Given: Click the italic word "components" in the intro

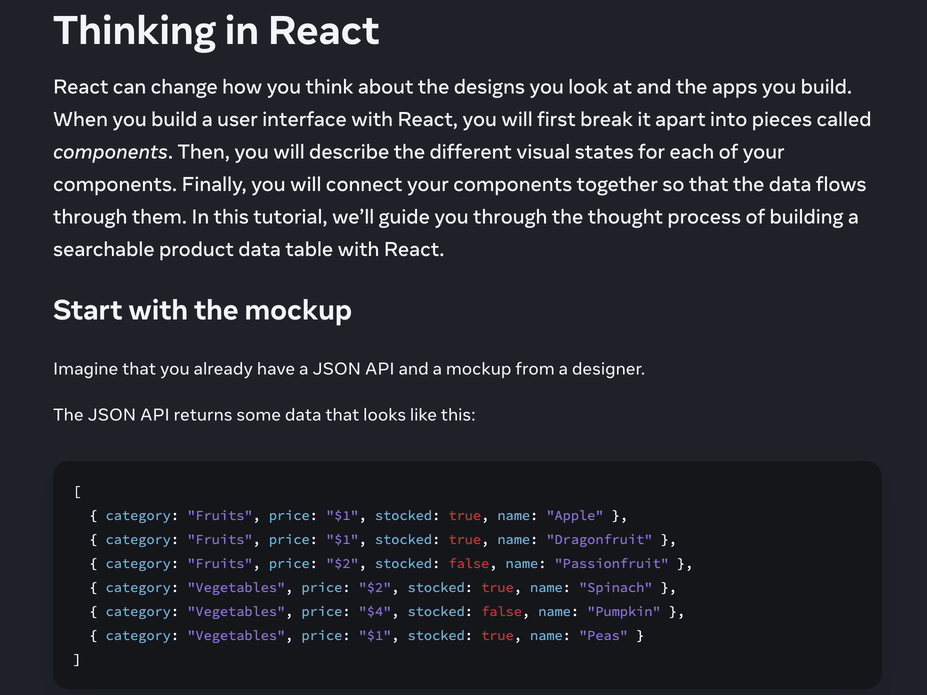Looking at the screenshot, I should (x=111, y=152).
